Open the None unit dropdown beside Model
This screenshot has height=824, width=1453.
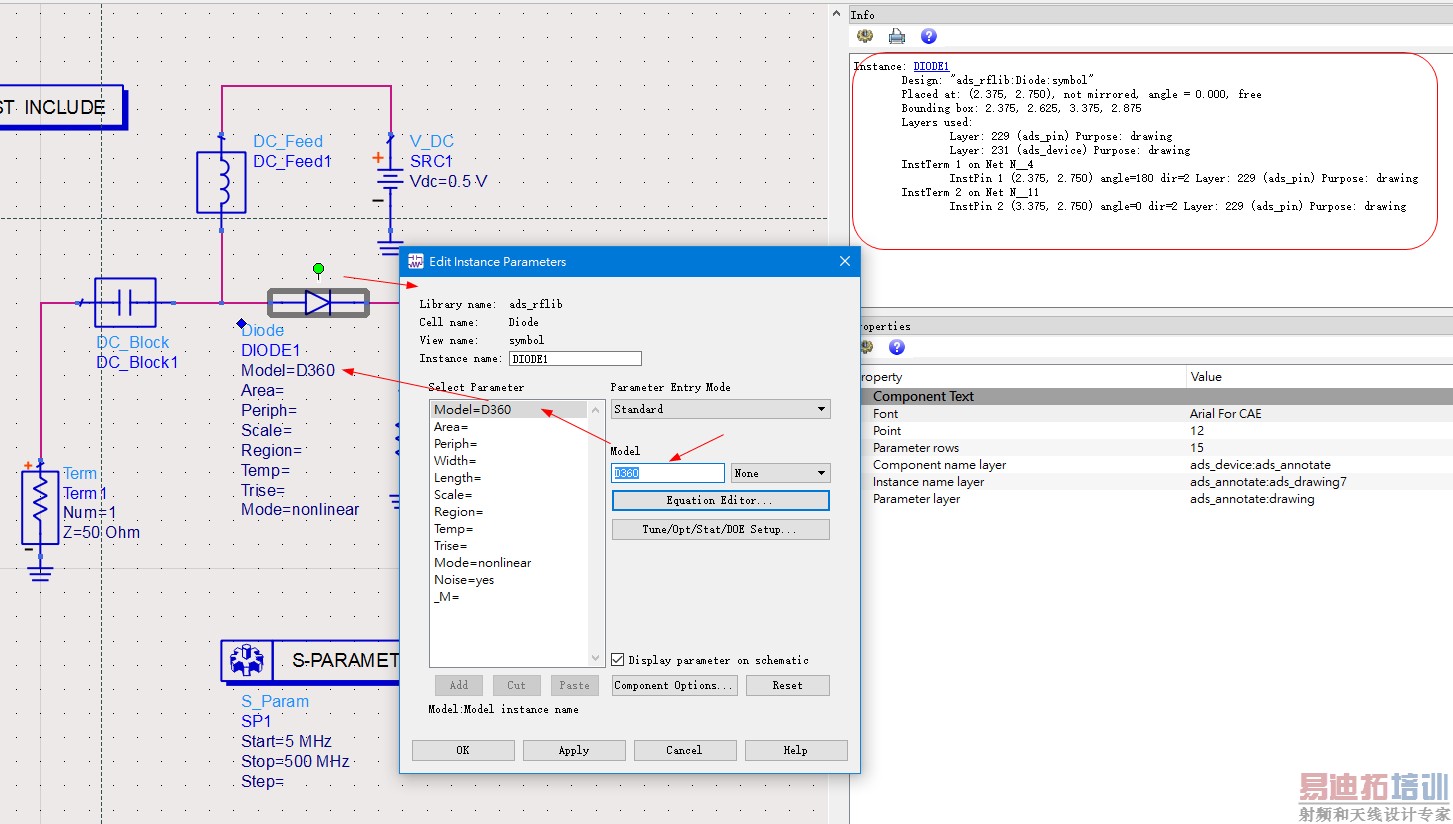780,473
